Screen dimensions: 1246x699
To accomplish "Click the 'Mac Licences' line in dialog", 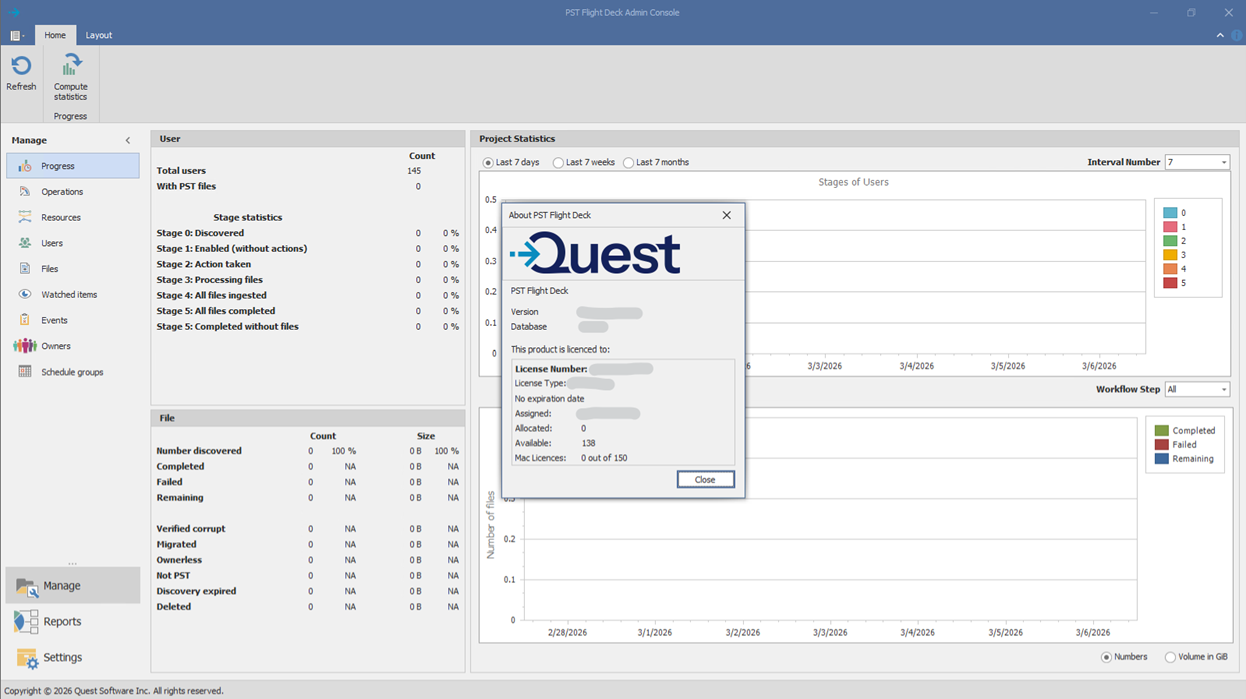I will click(x=571, y=458).
